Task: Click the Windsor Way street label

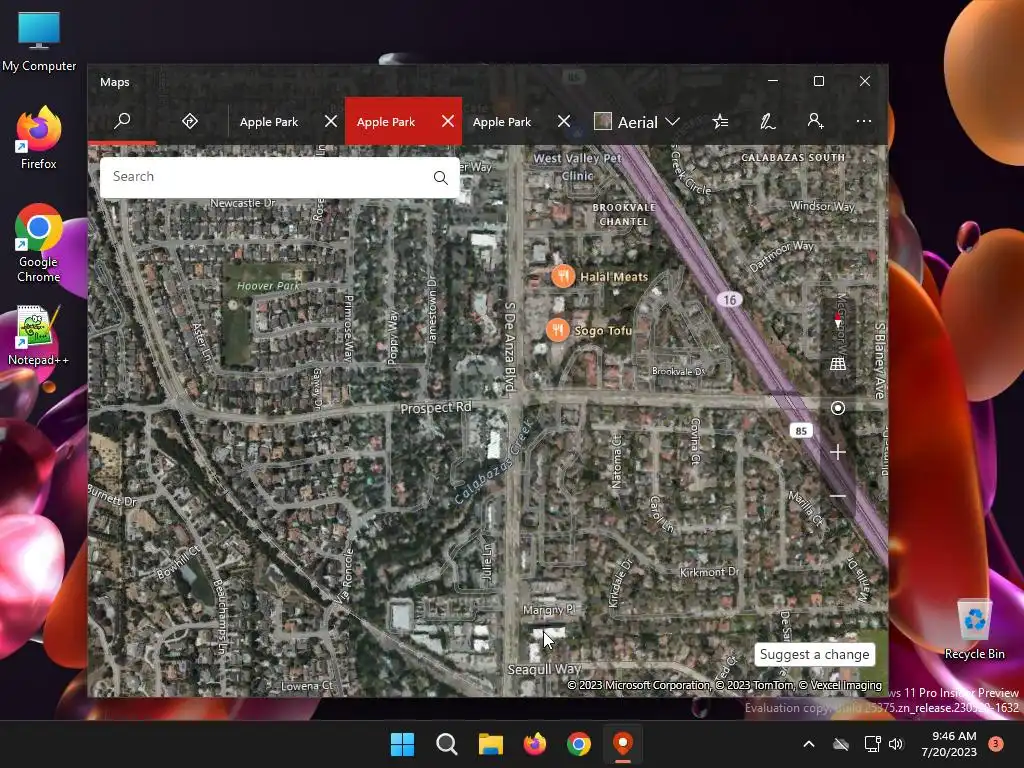Action: click(822, 206)
